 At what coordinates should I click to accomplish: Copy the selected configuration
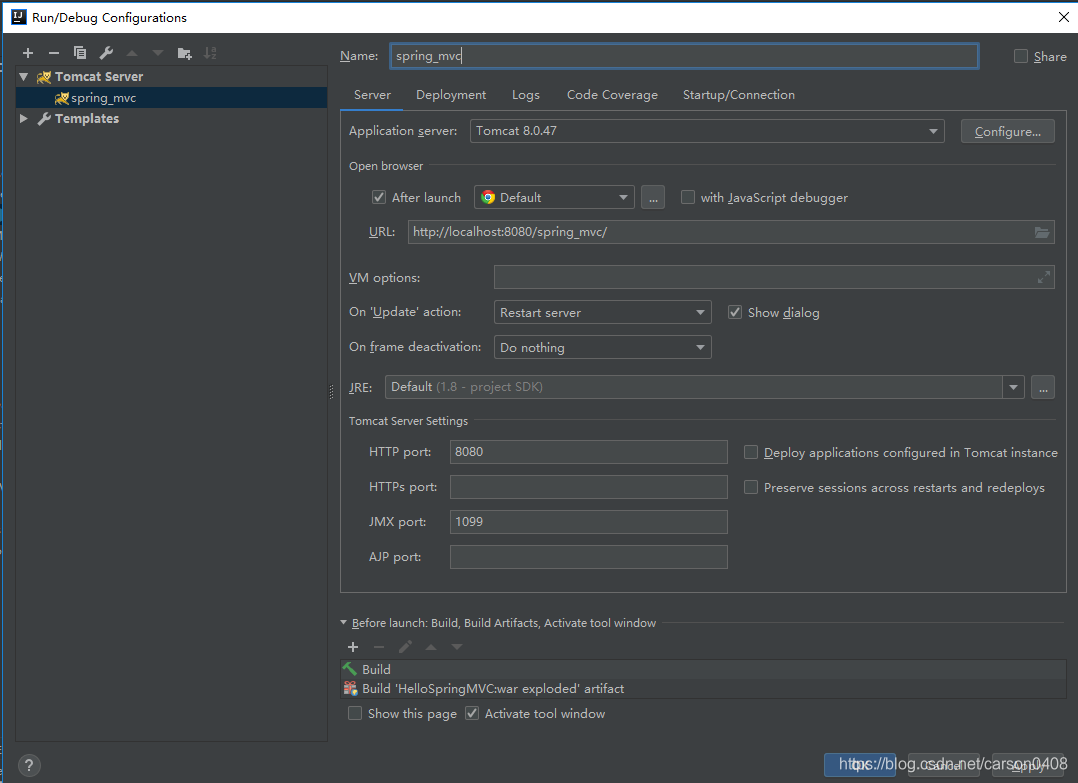(x=80, y=53)
